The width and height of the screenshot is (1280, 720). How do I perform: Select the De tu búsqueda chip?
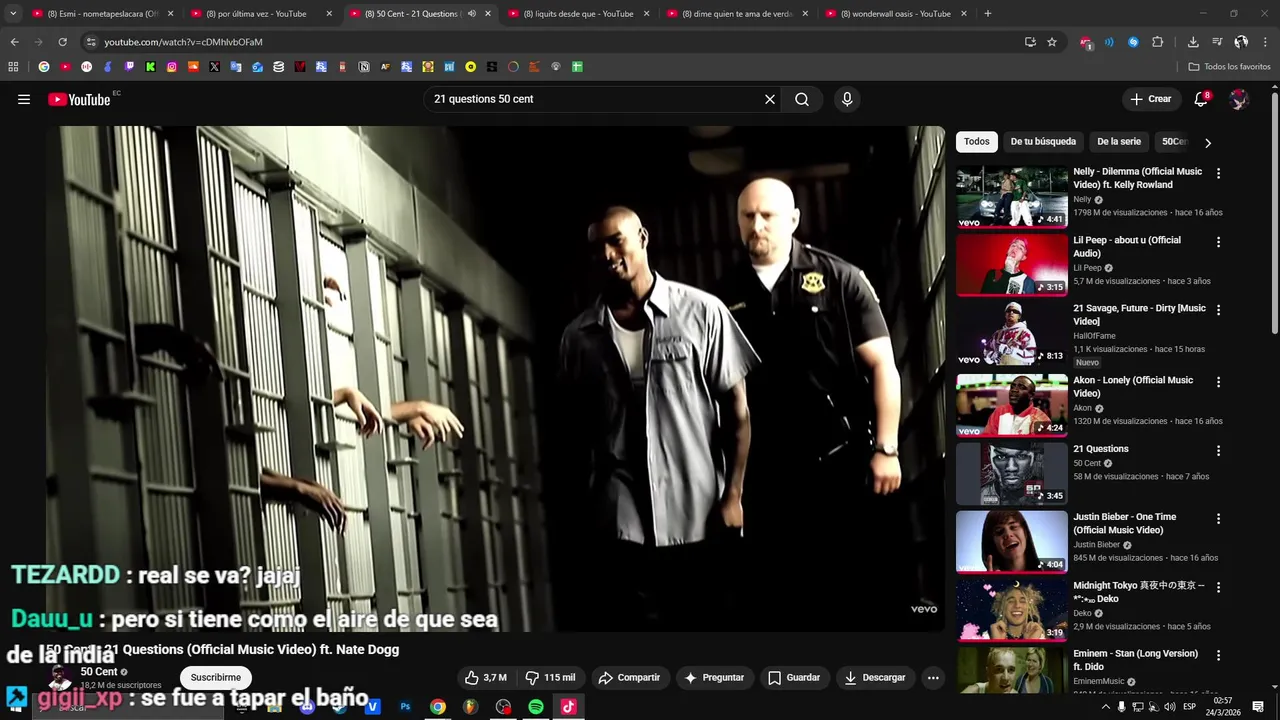1043,142
